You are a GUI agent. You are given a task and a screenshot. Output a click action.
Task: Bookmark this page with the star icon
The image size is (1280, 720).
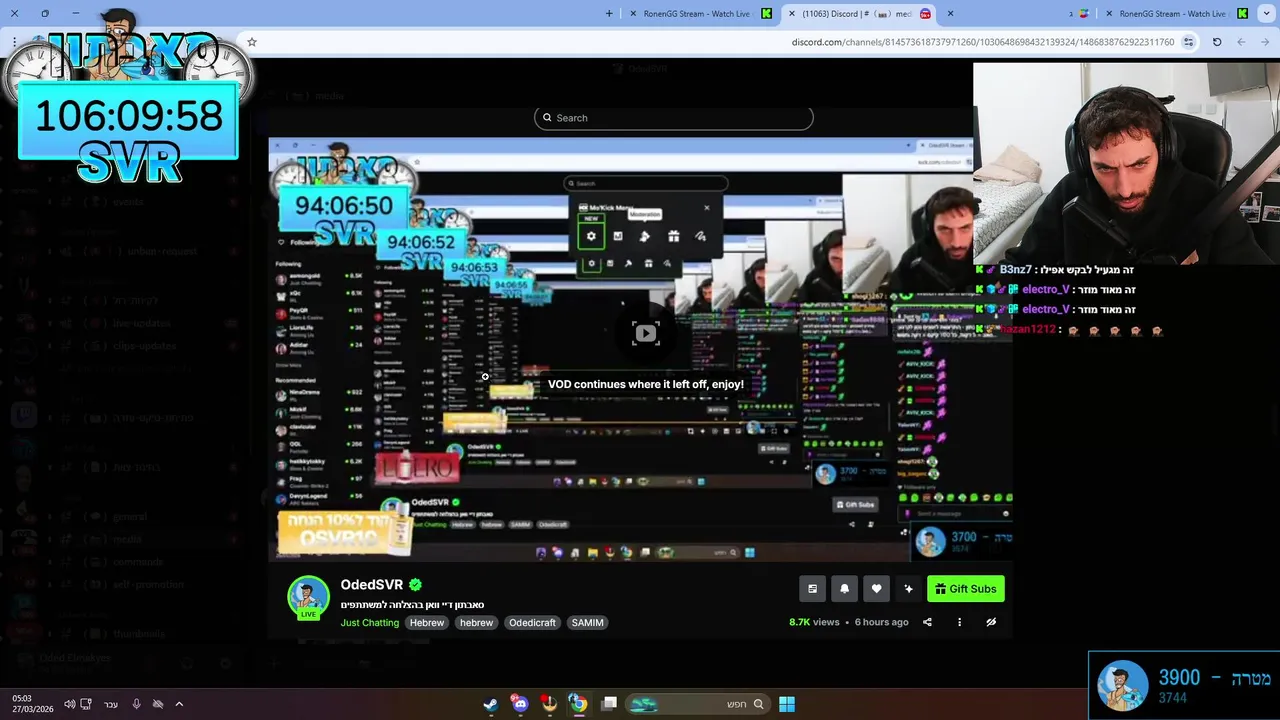pos(252,42)
